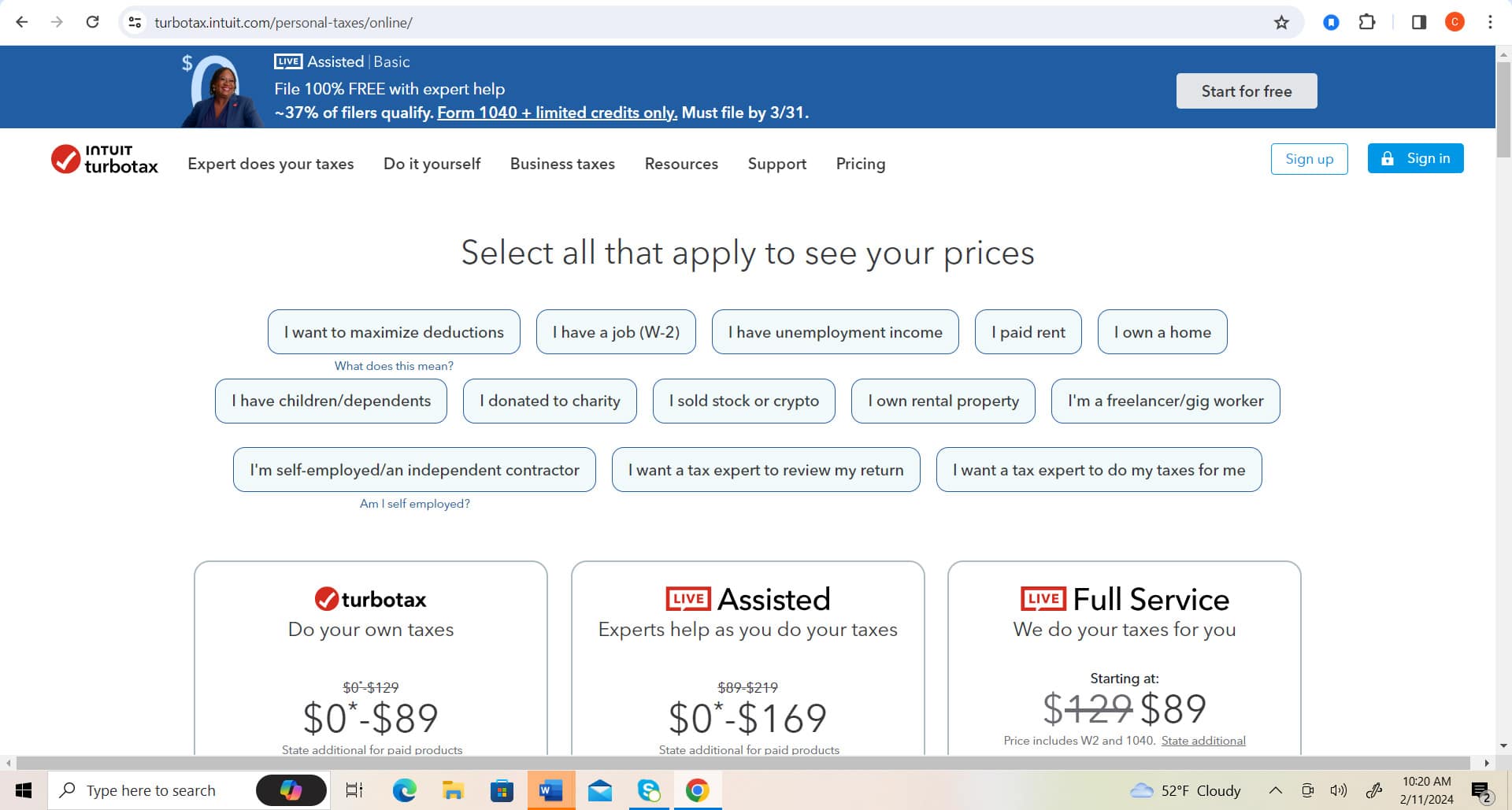Open the 'Do it yourself' menu
1512x810 pixels.
point(432,164)
